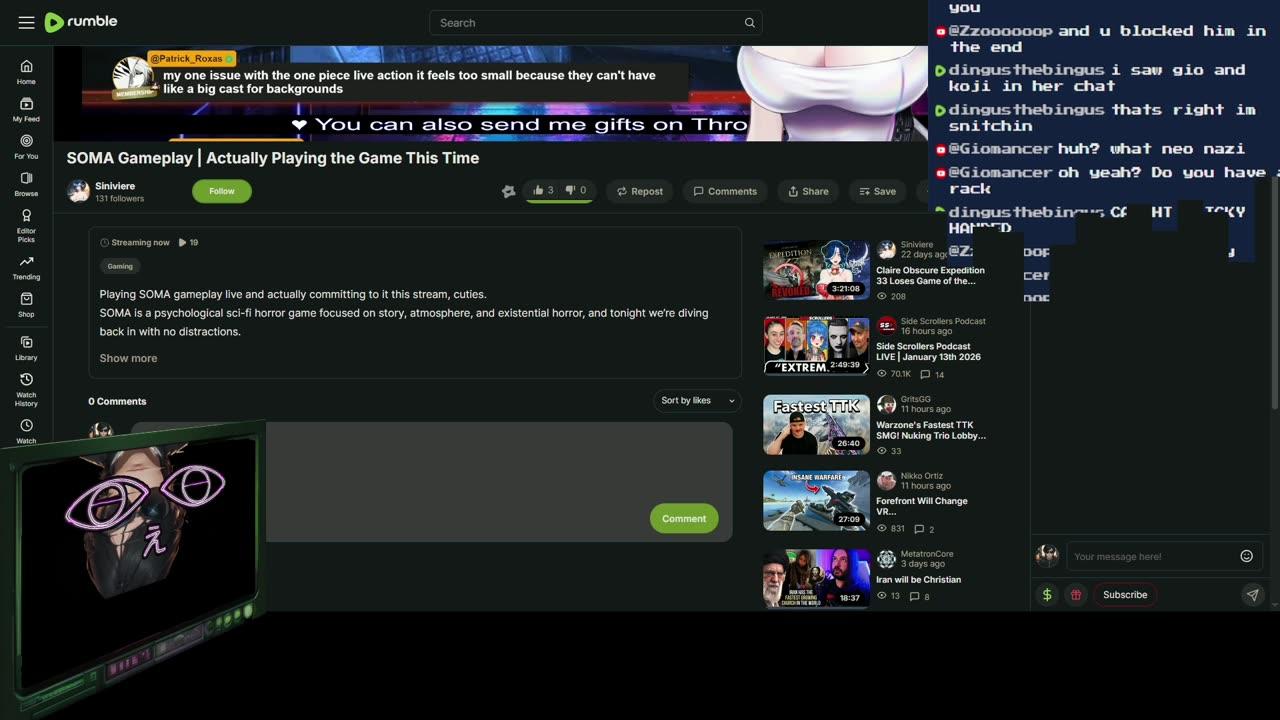Open gift options with the red gift icon
The width and height of the screenshot is (1280, 720).
coord(1076,594)
